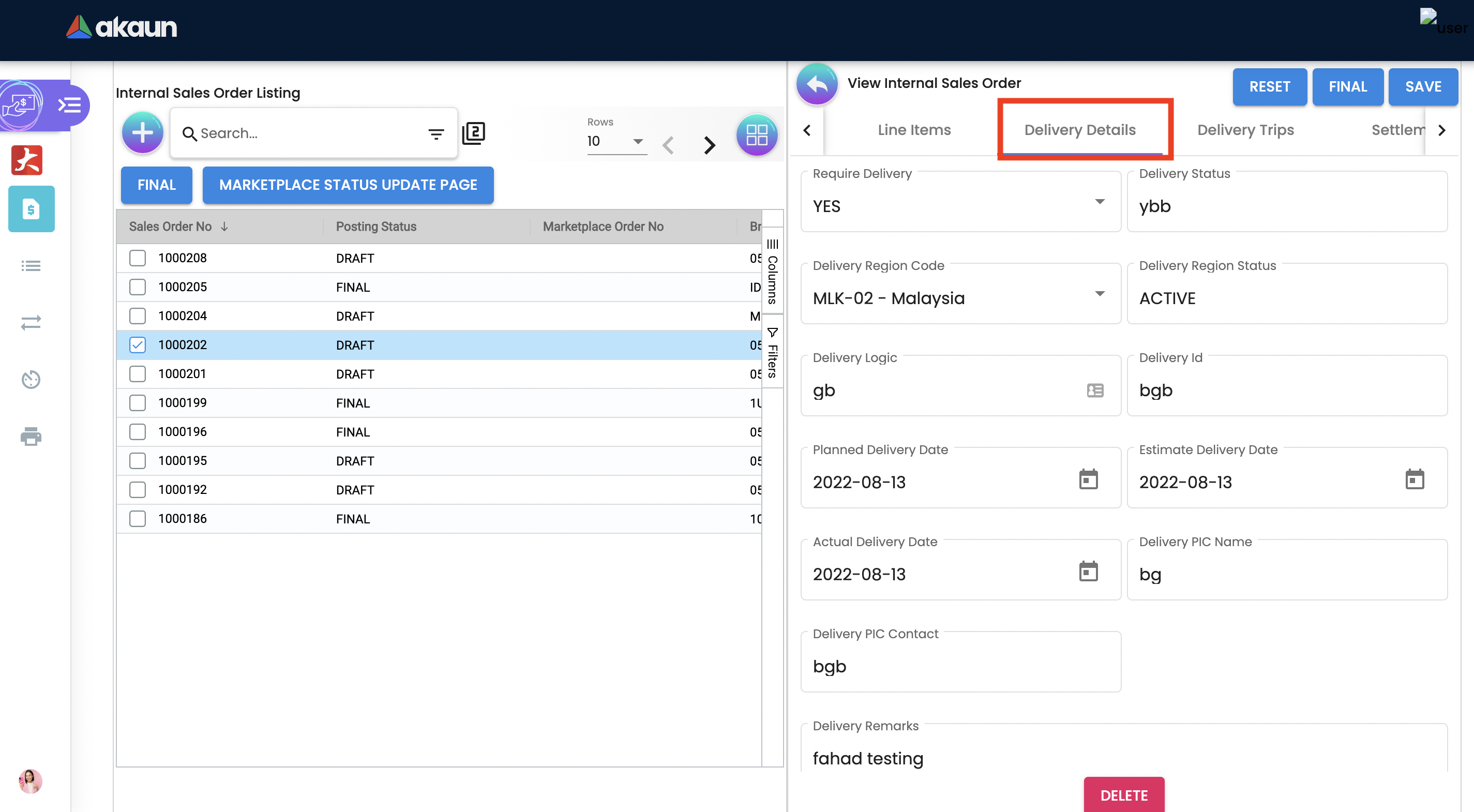Click the Delivery PIC Contact field
This screenshot has height=812, width=1474.
coord(960,666)
